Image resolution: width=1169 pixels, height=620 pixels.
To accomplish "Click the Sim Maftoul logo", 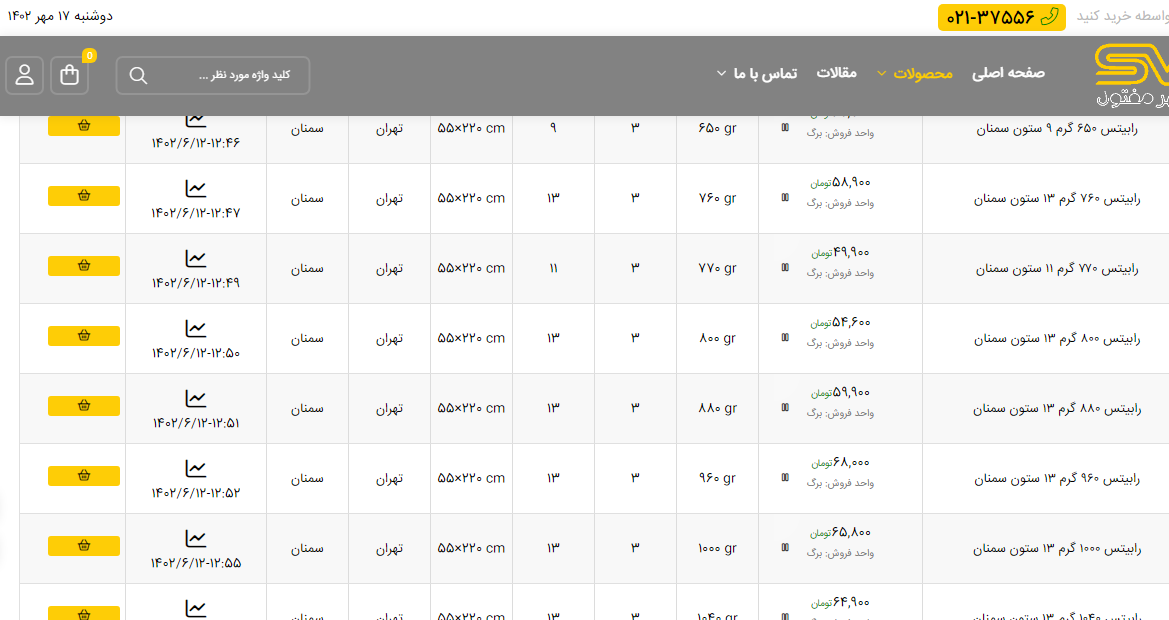I will pos(1131,76).
